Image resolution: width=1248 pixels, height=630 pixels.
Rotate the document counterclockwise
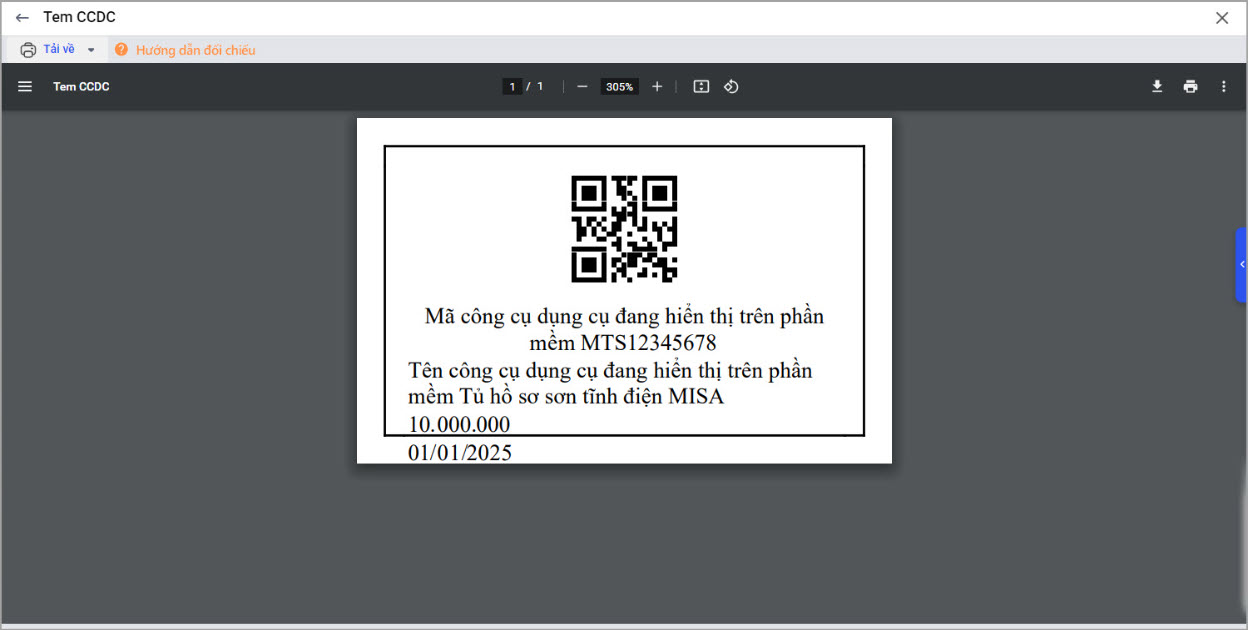click(731, 87)
